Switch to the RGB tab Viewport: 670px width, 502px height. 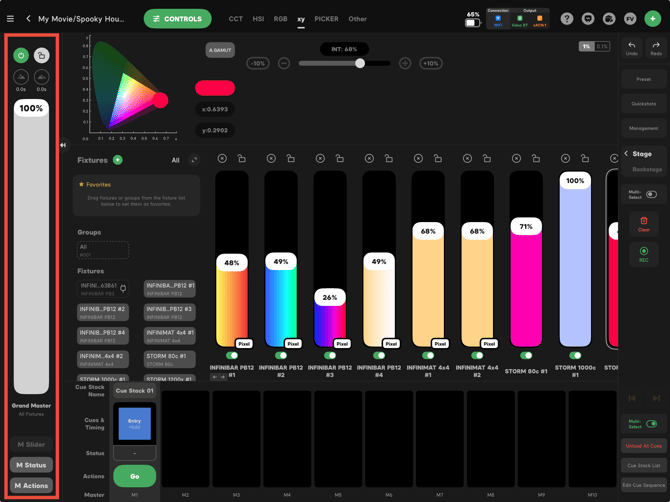click(x=280, y=19)
